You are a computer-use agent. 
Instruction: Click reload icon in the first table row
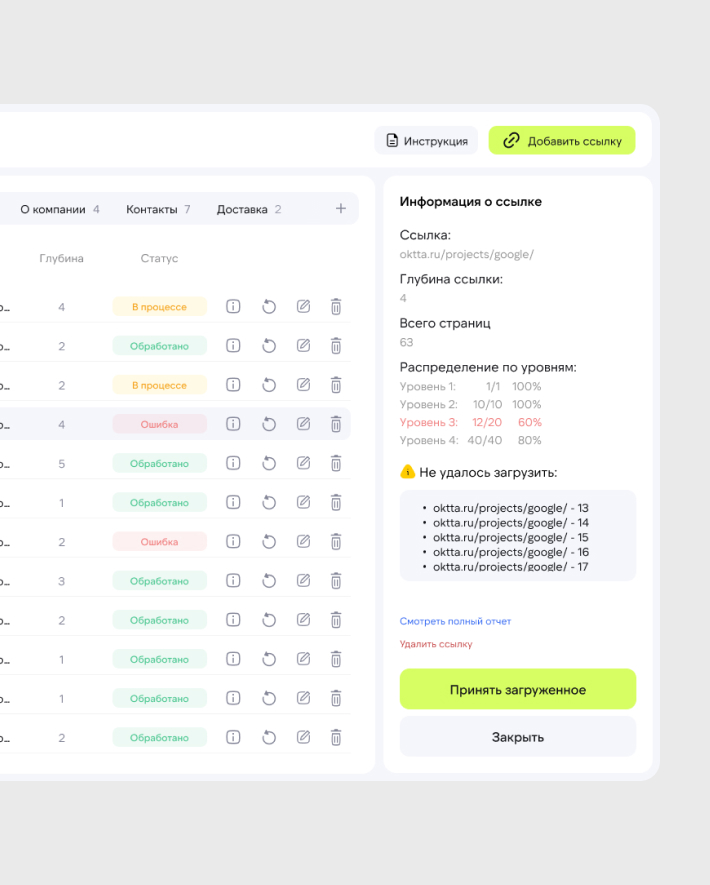268,307
